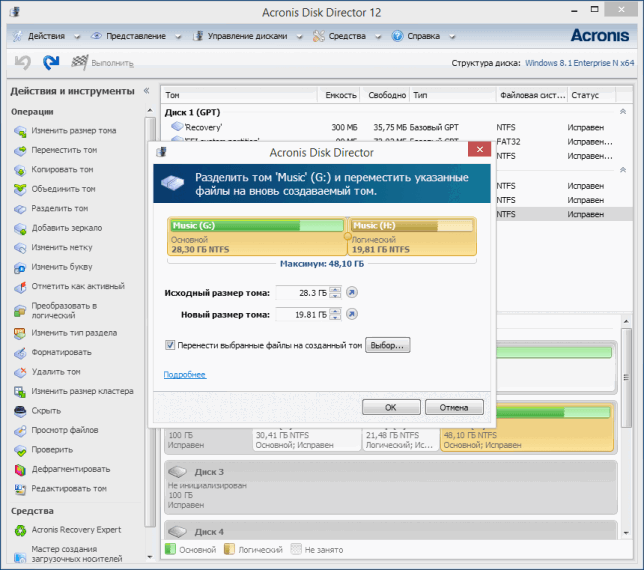Click the disk map vertical scrollbar
This screenshot has width=644, height=570.
tap(626, 378)
